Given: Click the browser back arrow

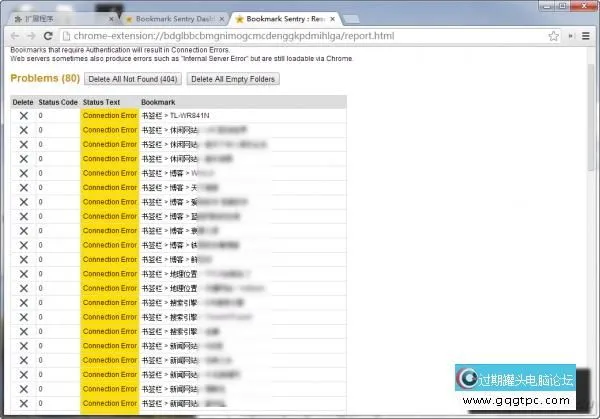Looking at the screenshot, I should 11,35.
